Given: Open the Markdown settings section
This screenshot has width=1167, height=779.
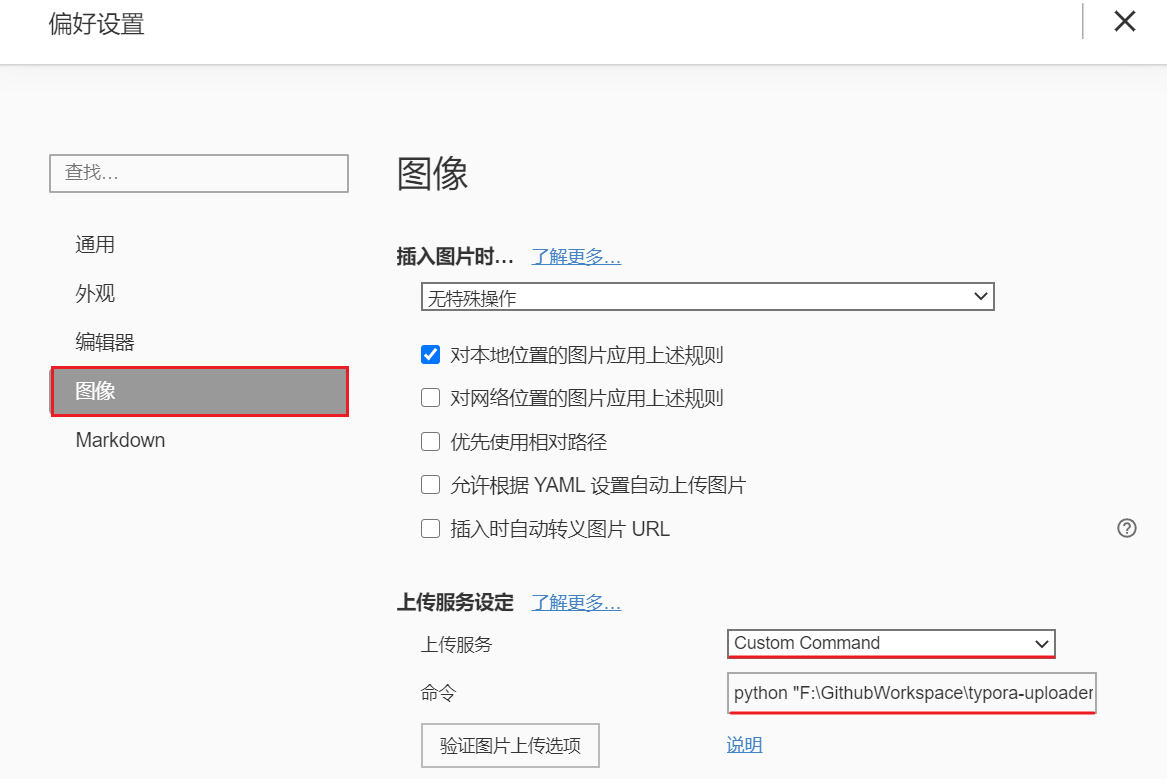Looking at the screenshot, I should point(121,440).
